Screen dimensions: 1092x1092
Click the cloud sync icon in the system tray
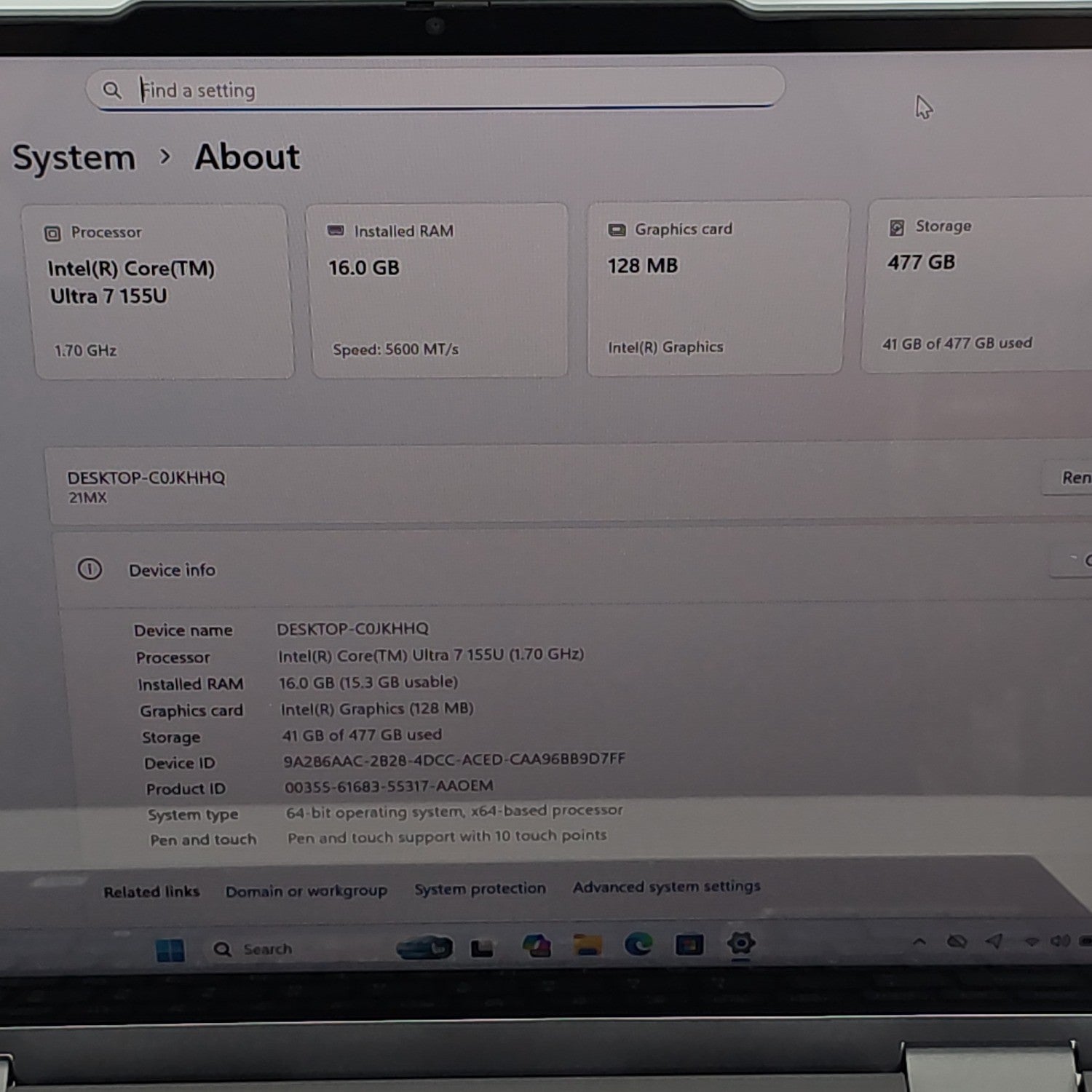pyautogui.click(x=957, y=942)
